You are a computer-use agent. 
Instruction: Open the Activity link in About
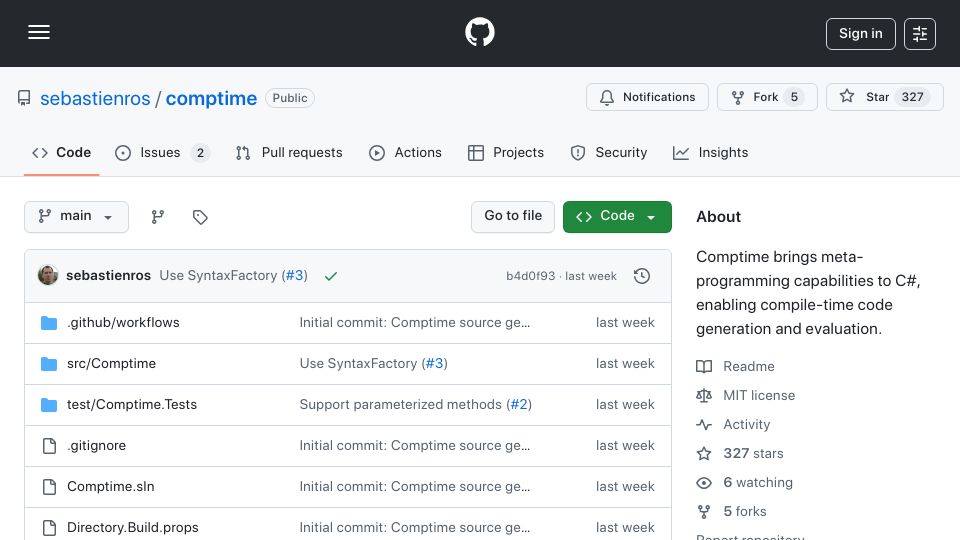(x=746, y=424)
